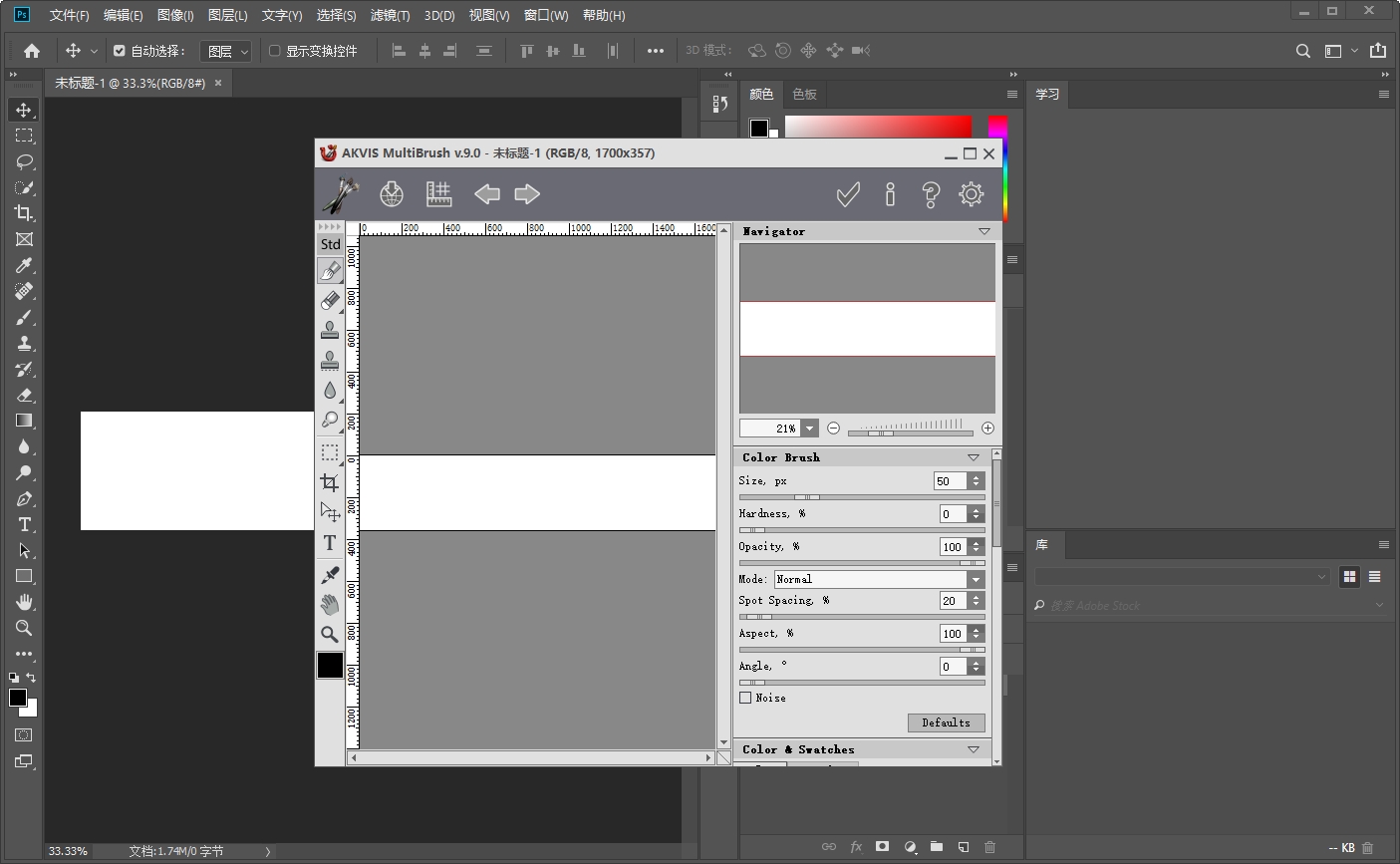
Task: Open Photoshop search icon
Action: (x=1303, y=51)
